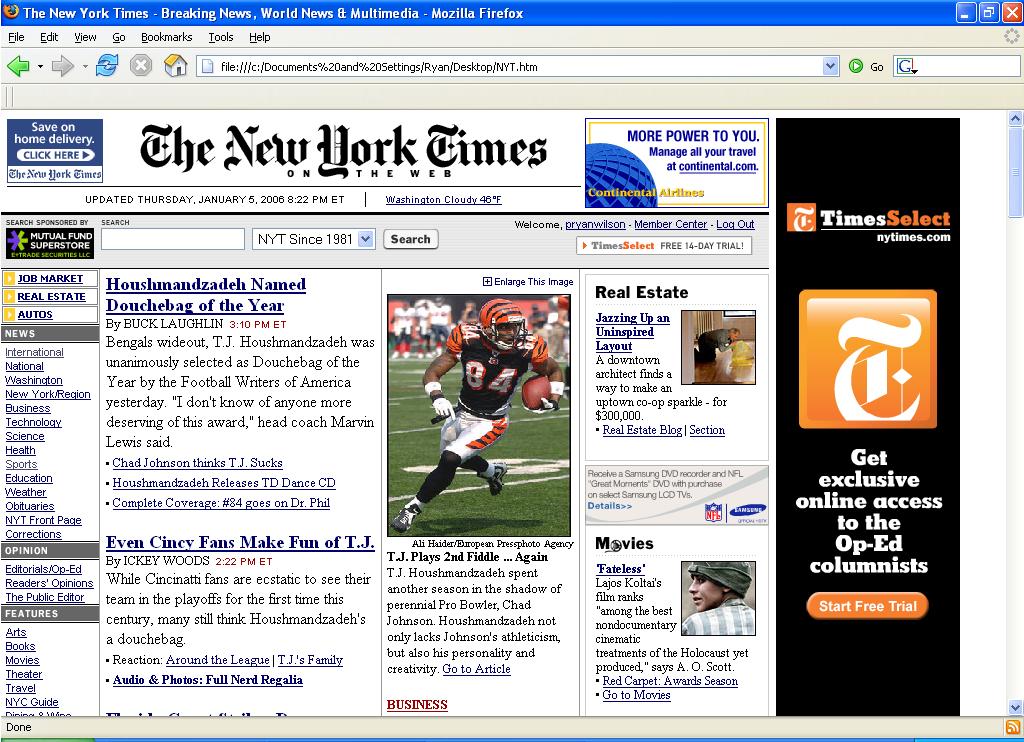Click the TimesSelect orange T logo
This screenshot has height=742, width=1024.
(867, 359)
